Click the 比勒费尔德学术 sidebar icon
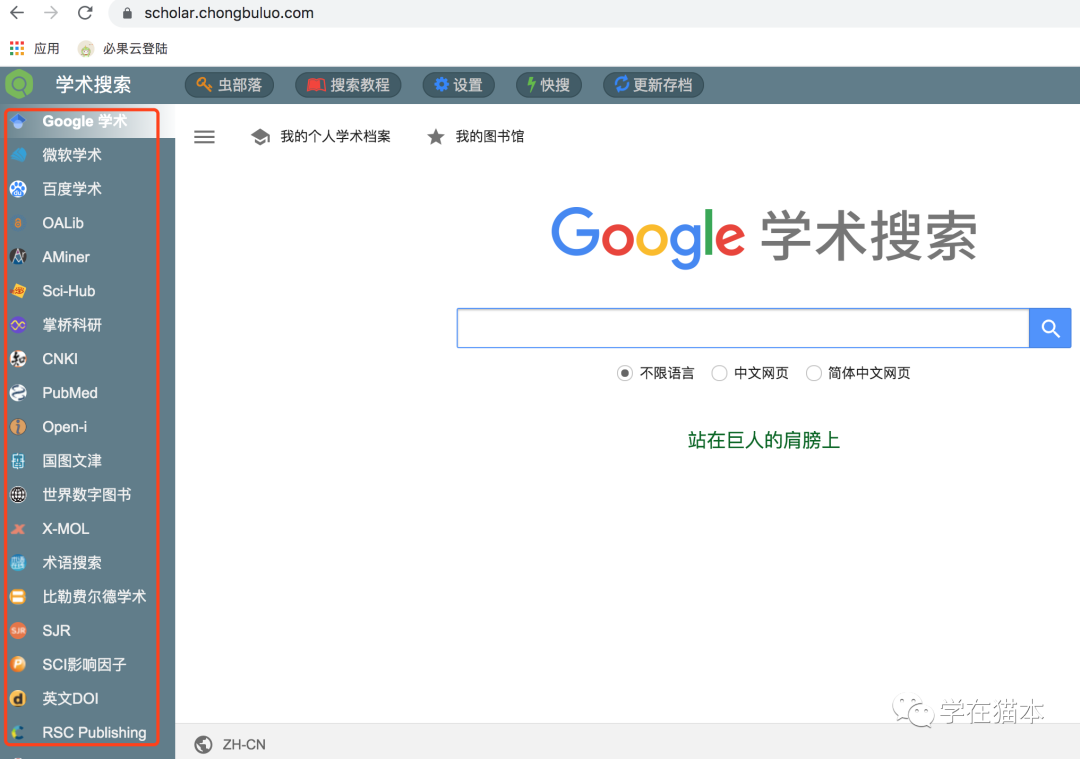The height and width of the screenshot is (759, 1080). pos(19,596)
